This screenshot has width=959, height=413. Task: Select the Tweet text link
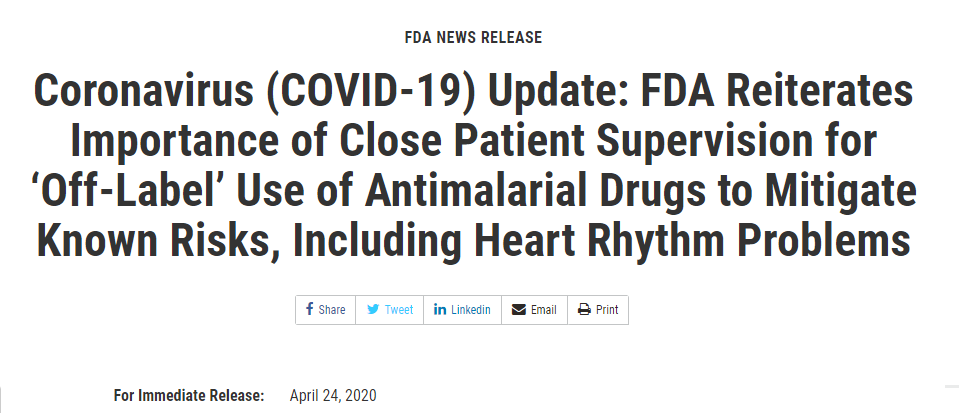pos(399,310)
